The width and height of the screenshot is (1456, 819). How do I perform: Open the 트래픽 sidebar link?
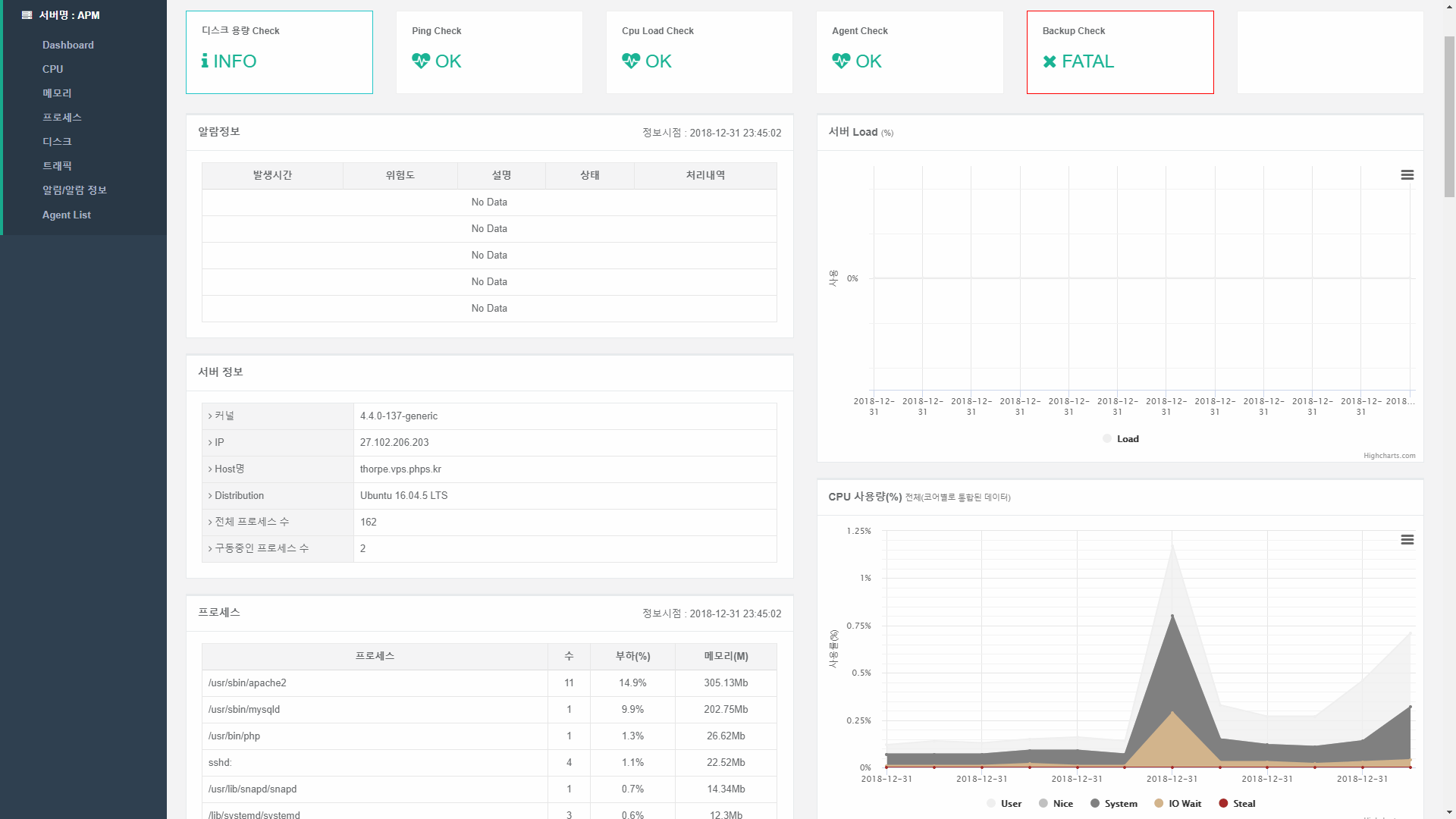(57, 166)
